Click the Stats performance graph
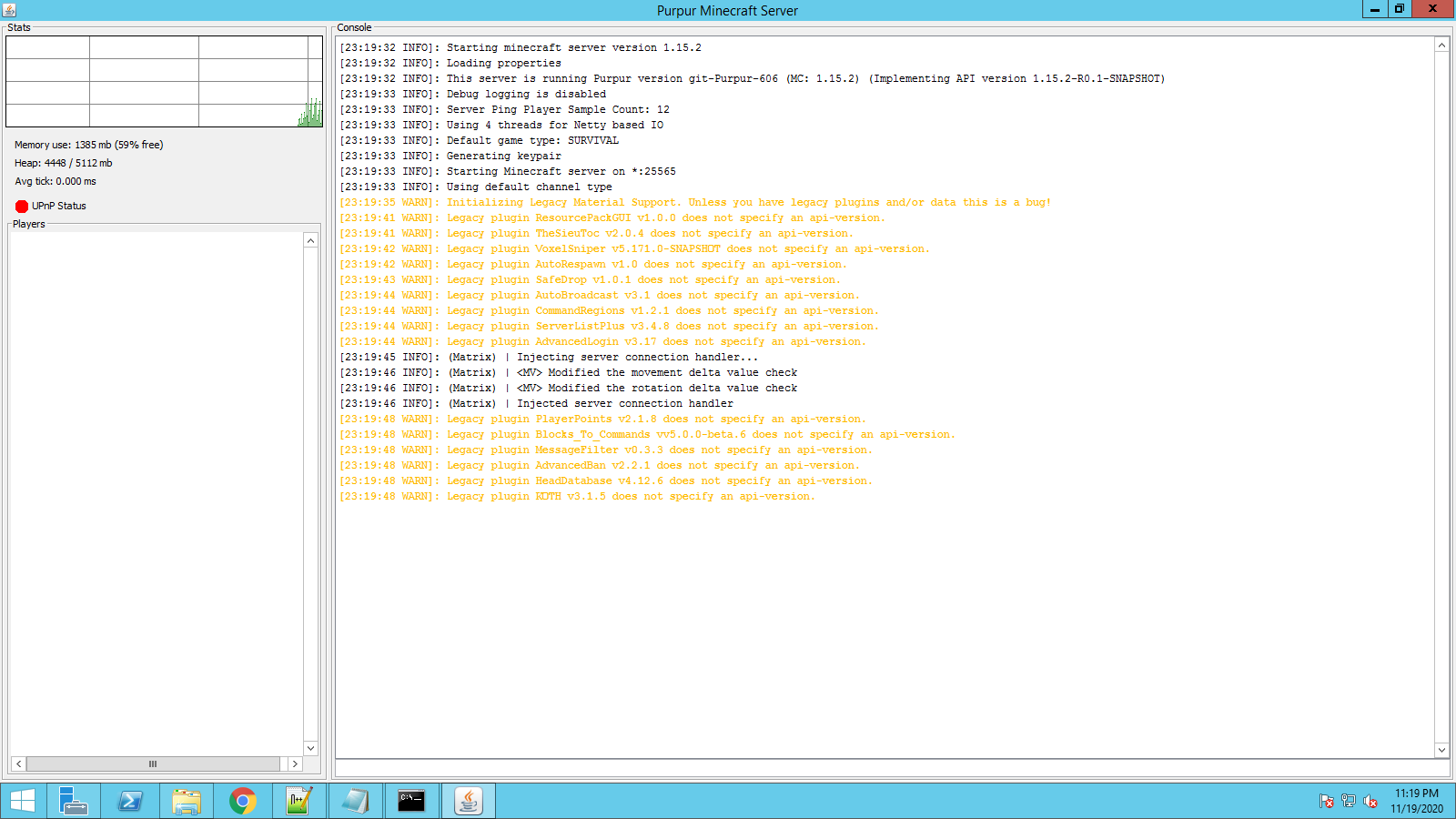 click(164, 81)
